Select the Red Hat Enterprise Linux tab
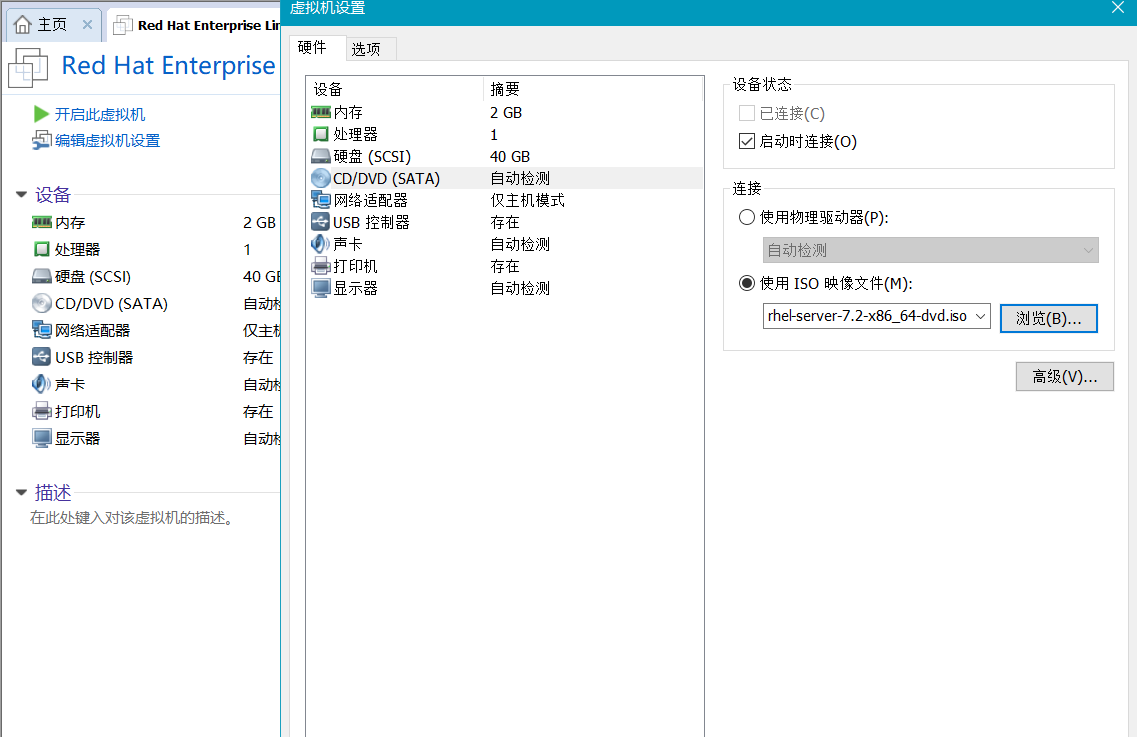1137x737 pixels. click(x=196, y=25)
